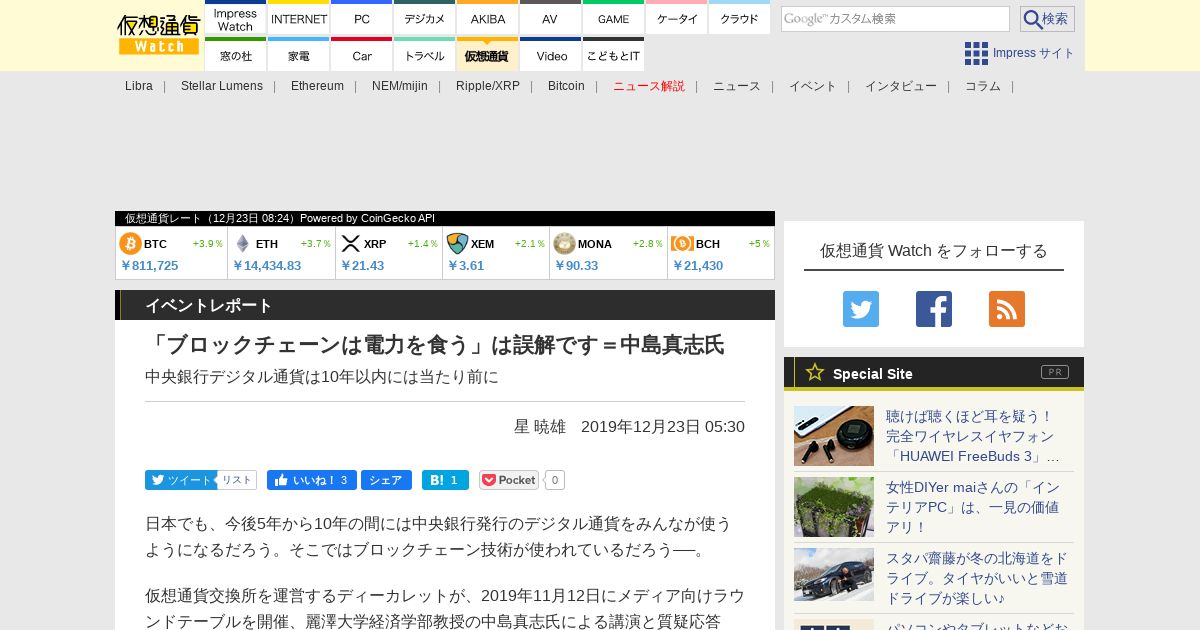Go to the Ripple/XRP category
Viewport: 1200px width, 630px height.
488,86
